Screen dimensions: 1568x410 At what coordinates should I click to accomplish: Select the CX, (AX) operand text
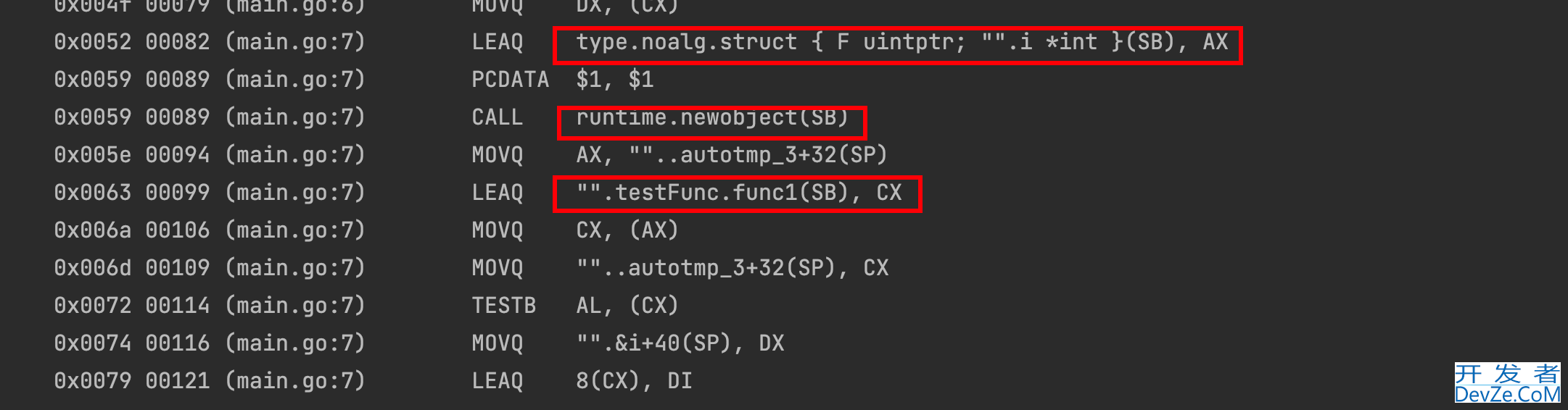point(627,230)
